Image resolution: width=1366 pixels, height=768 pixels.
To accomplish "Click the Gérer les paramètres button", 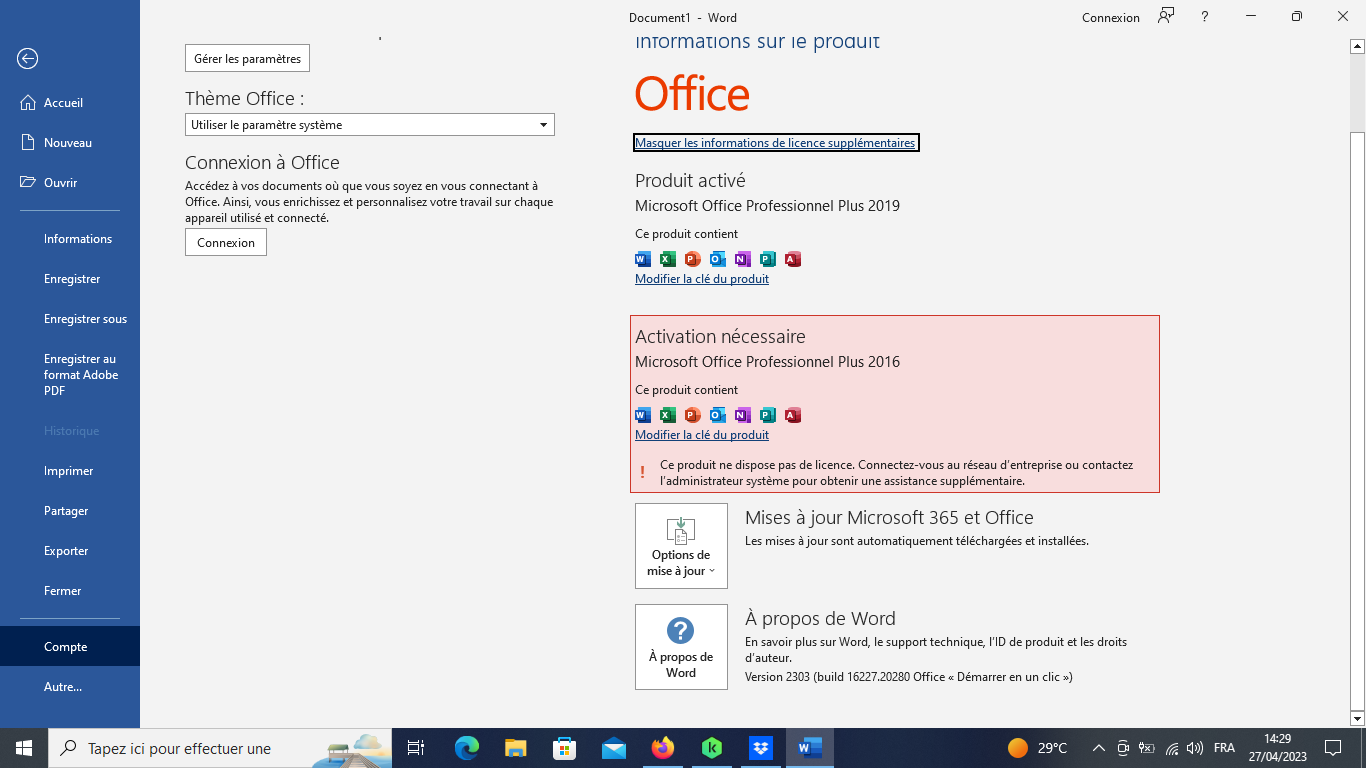I will 247,59.
